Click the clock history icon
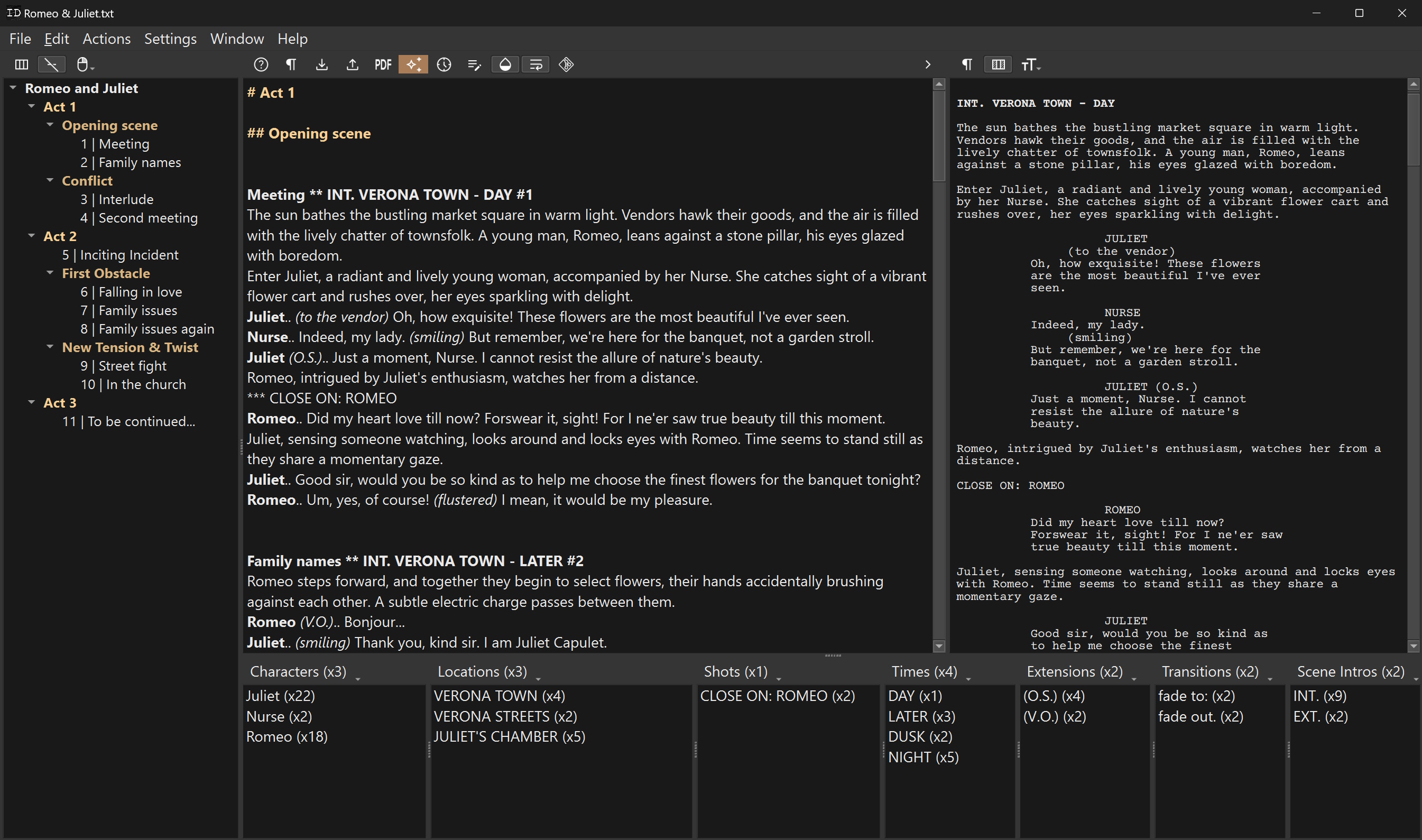The height and width of the screenshot is (840, 1422). [444, 64]
